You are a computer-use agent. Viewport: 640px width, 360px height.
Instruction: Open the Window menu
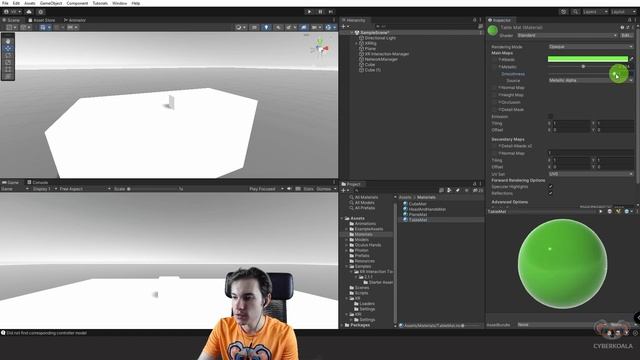120,3
